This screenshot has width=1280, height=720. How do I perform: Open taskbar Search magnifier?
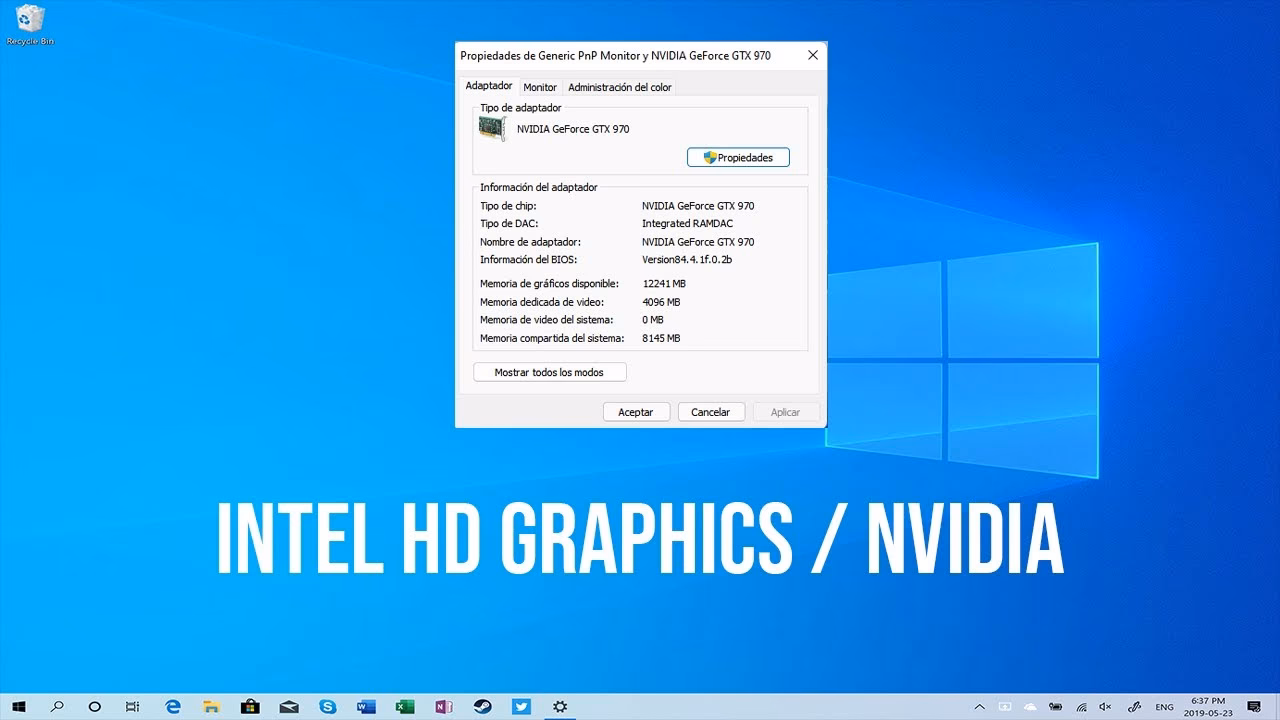(x=57, y=706)
